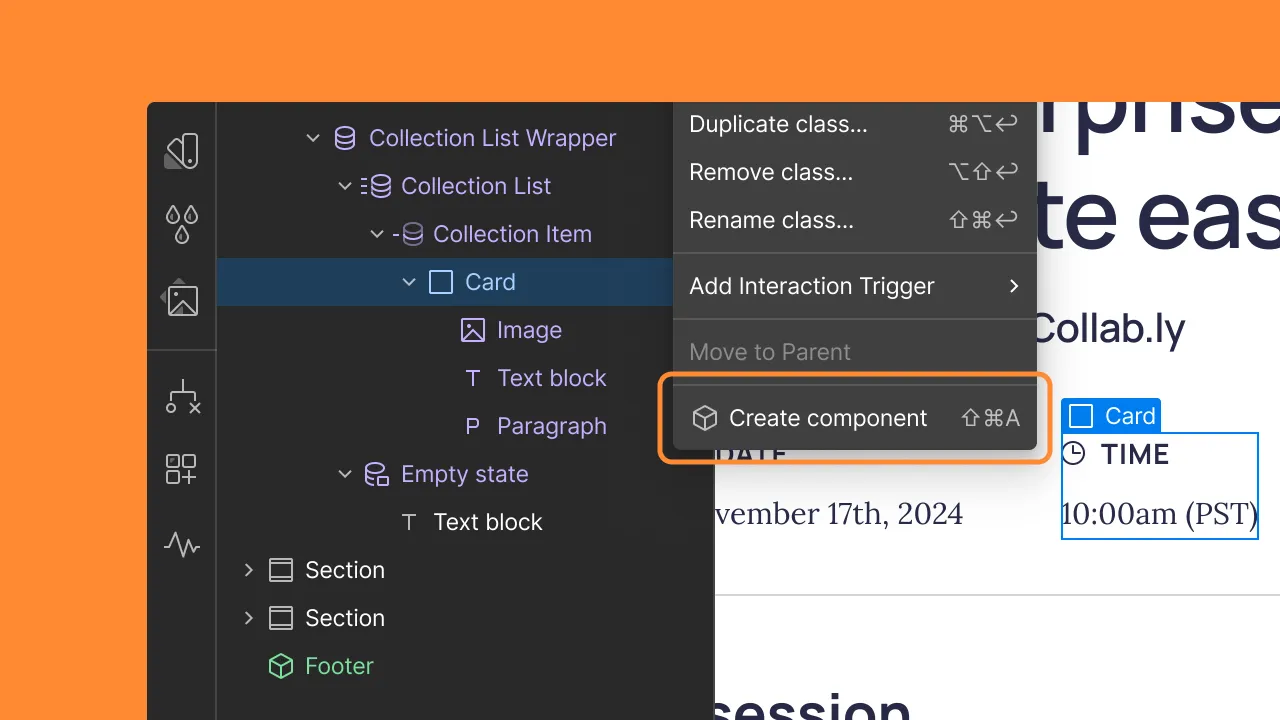The image size is (1280, 720).
Task: Collapse the Empty state disclosure arrow
Action: coord(345,474)
